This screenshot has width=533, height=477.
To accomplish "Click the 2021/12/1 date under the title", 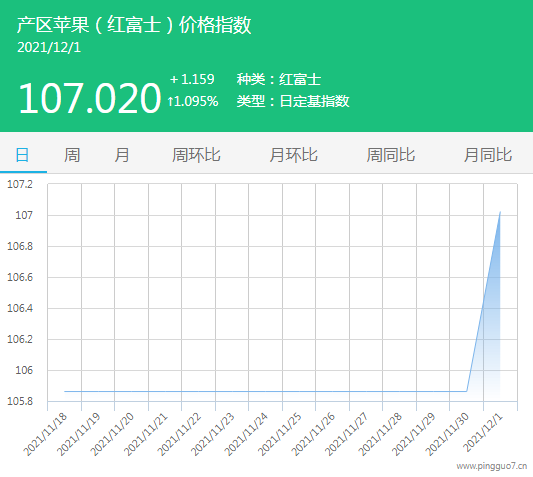I will click(49, 47).
